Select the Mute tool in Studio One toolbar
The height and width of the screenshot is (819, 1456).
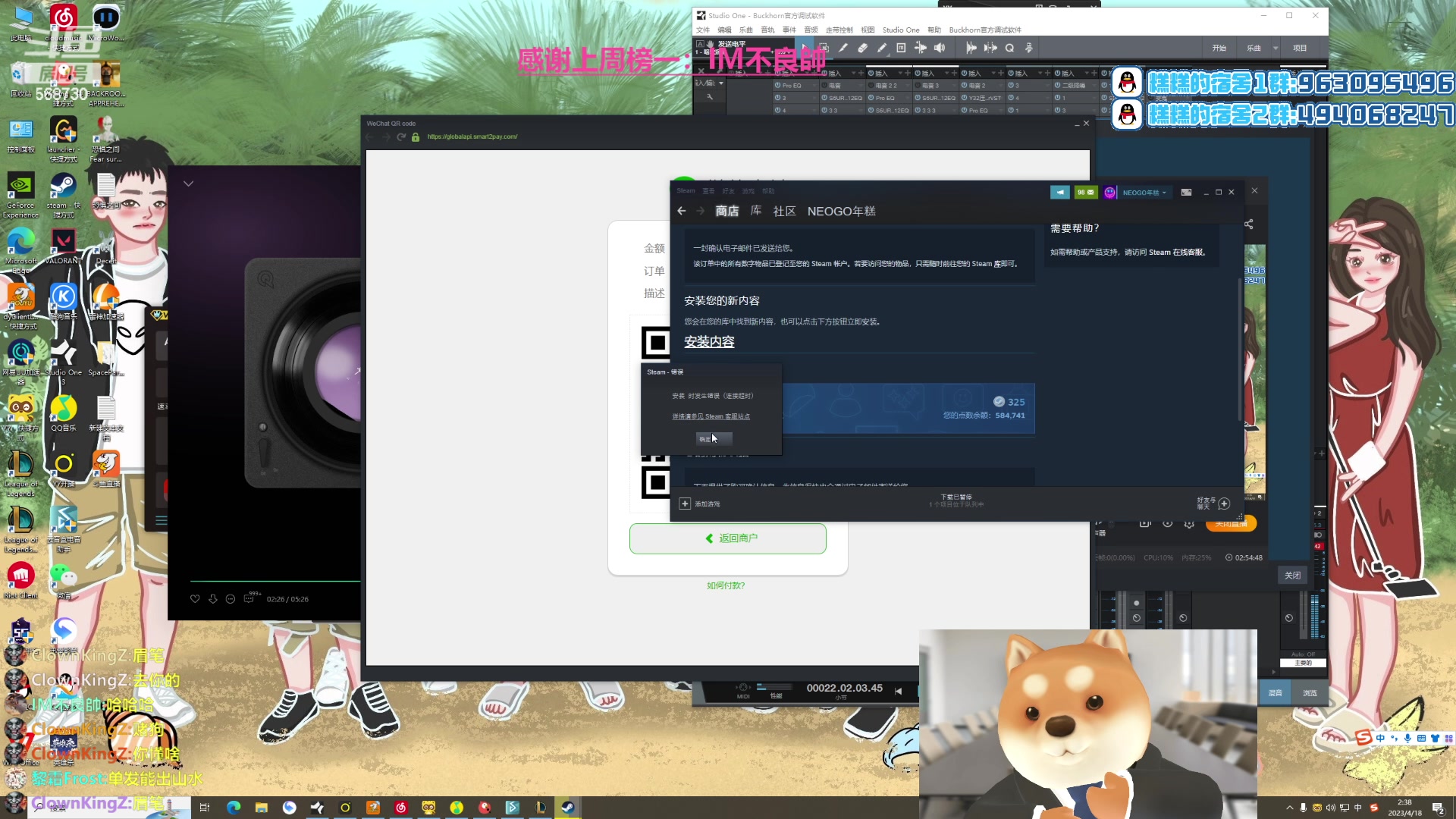[901, 48]
